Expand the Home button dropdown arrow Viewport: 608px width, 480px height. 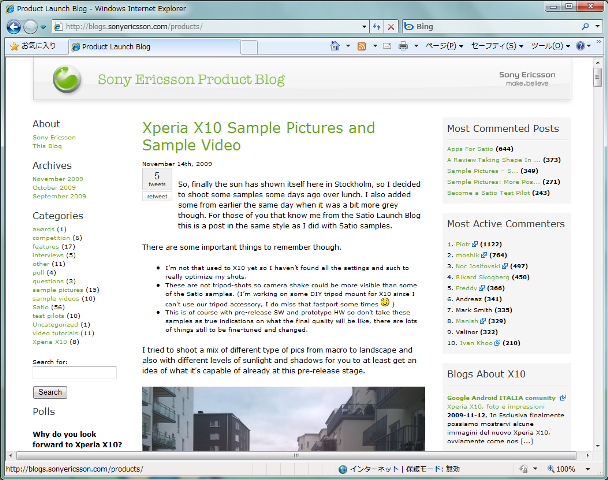click(x=348, y=46)
